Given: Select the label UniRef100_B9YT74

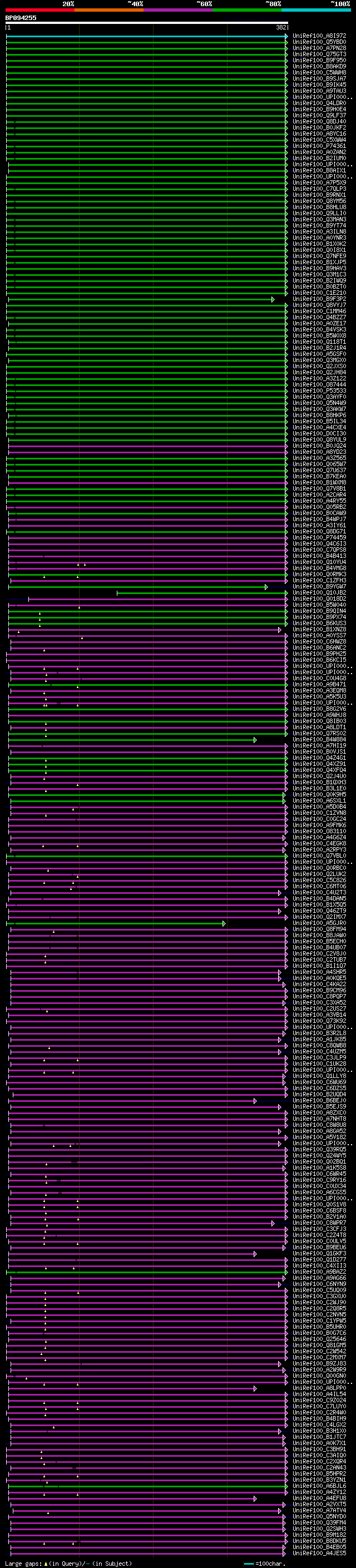Looking at the screenshot, I should click(319, 225).
